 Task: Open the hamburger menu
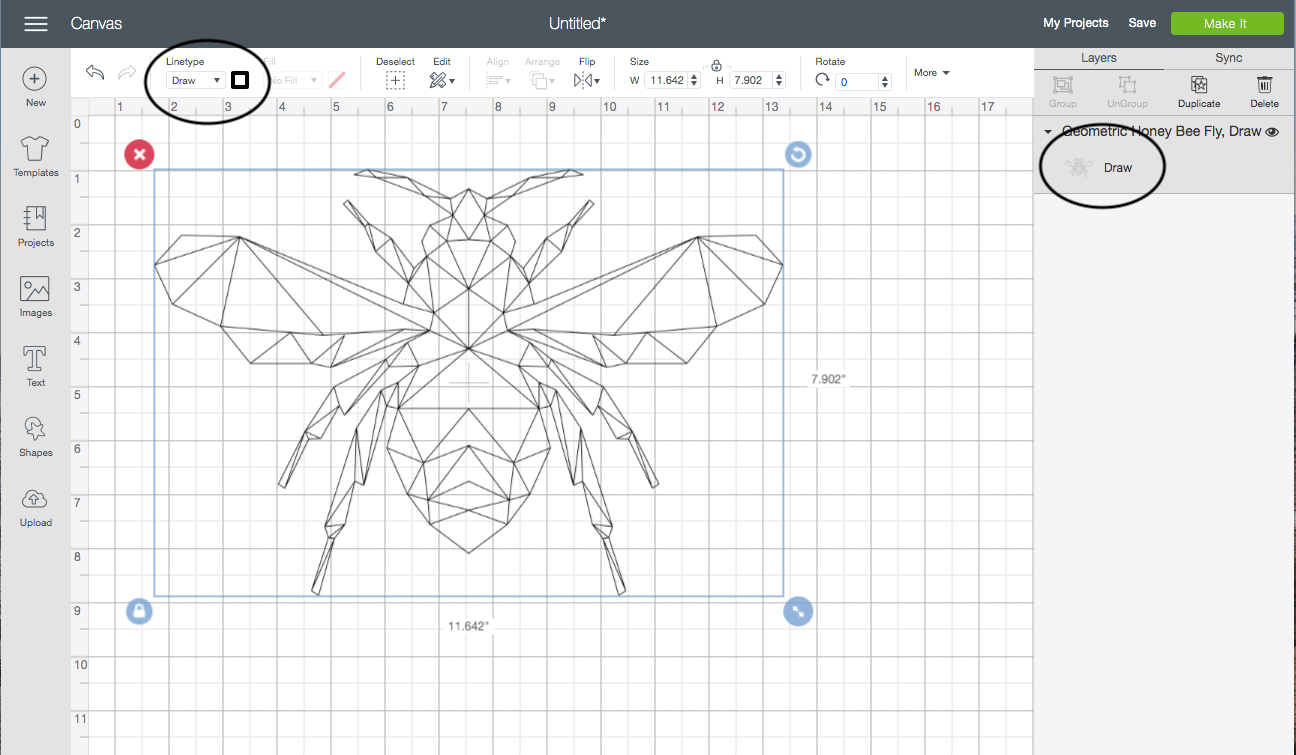(36, 23)
